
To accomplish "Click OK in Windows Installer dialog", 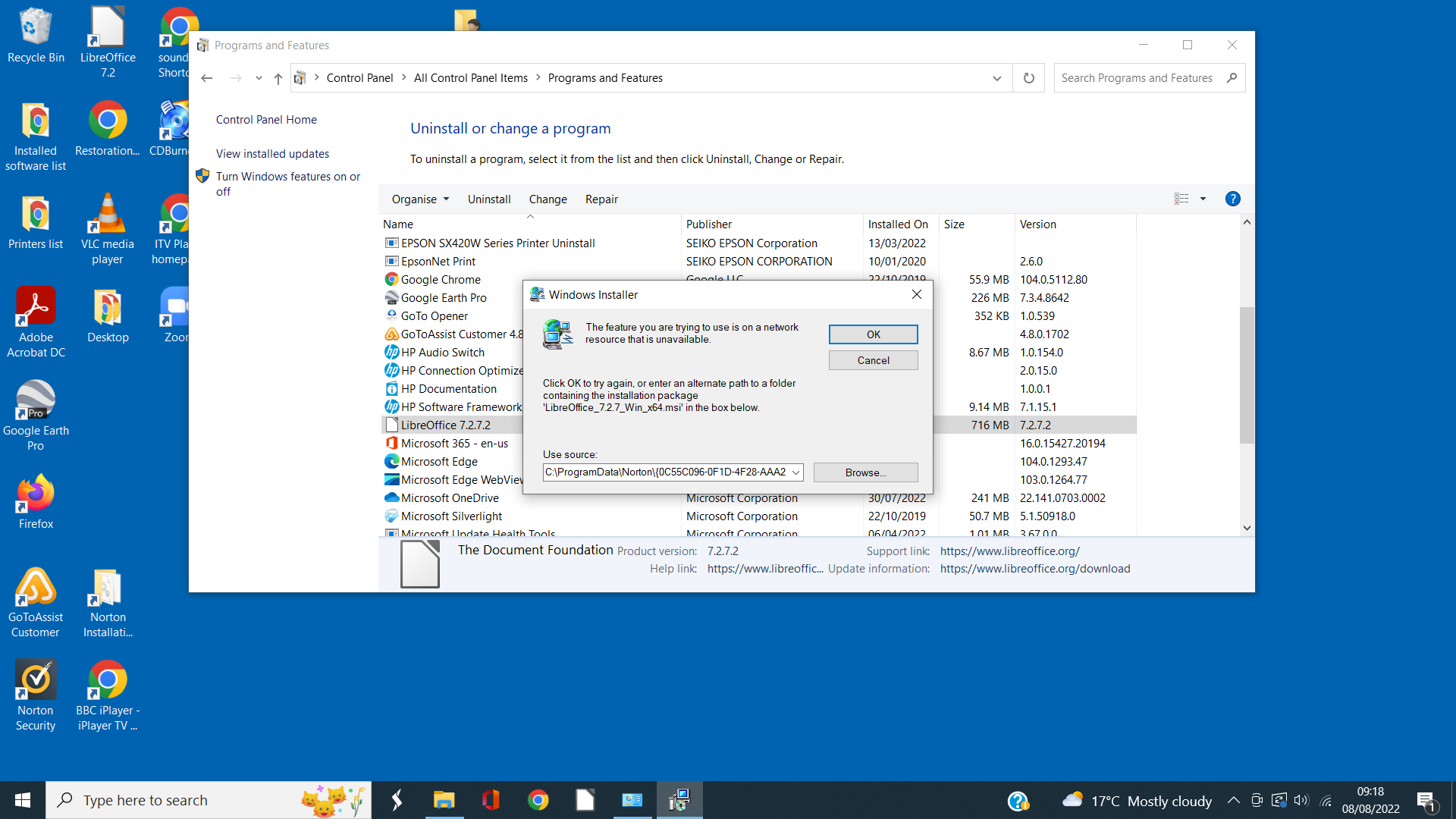I will [x=874, y=334].
